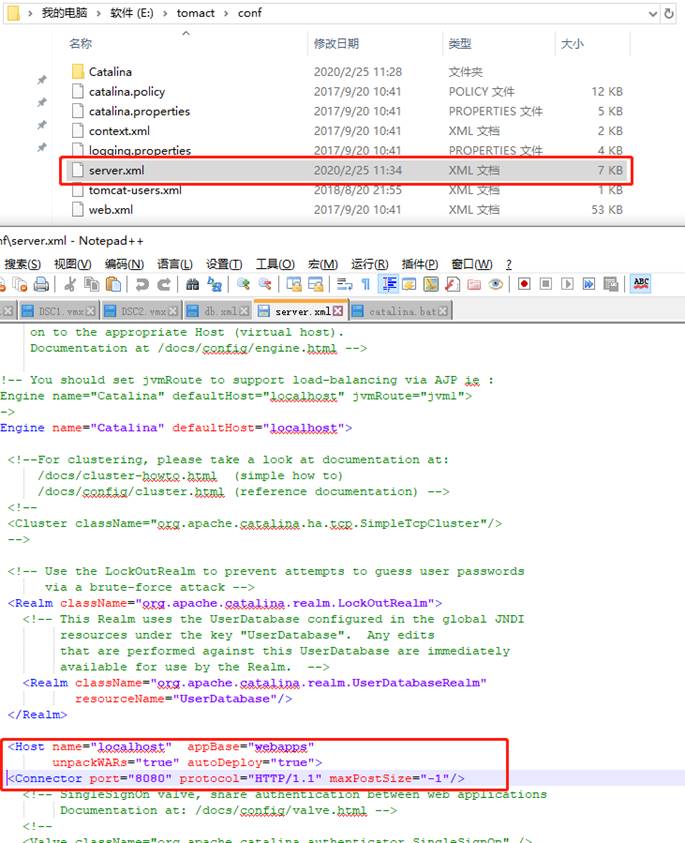Viewport: 685px width, 843px height.
Task: Open the 窗口(W) menu
Action: (472, 264)
